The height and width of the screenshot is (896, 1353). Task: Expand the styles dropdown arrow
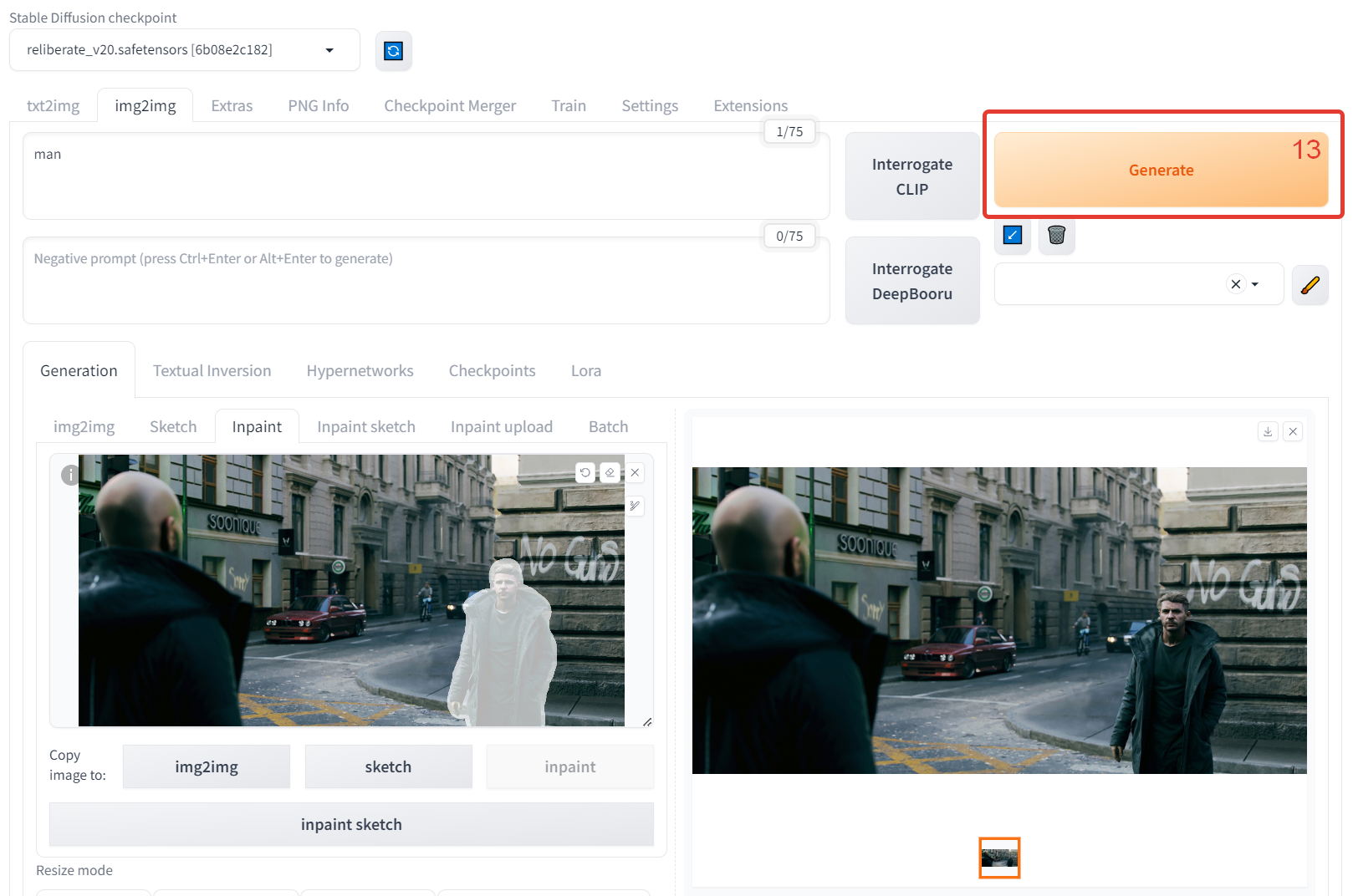pyautogui.click(x=1255, y=285)
